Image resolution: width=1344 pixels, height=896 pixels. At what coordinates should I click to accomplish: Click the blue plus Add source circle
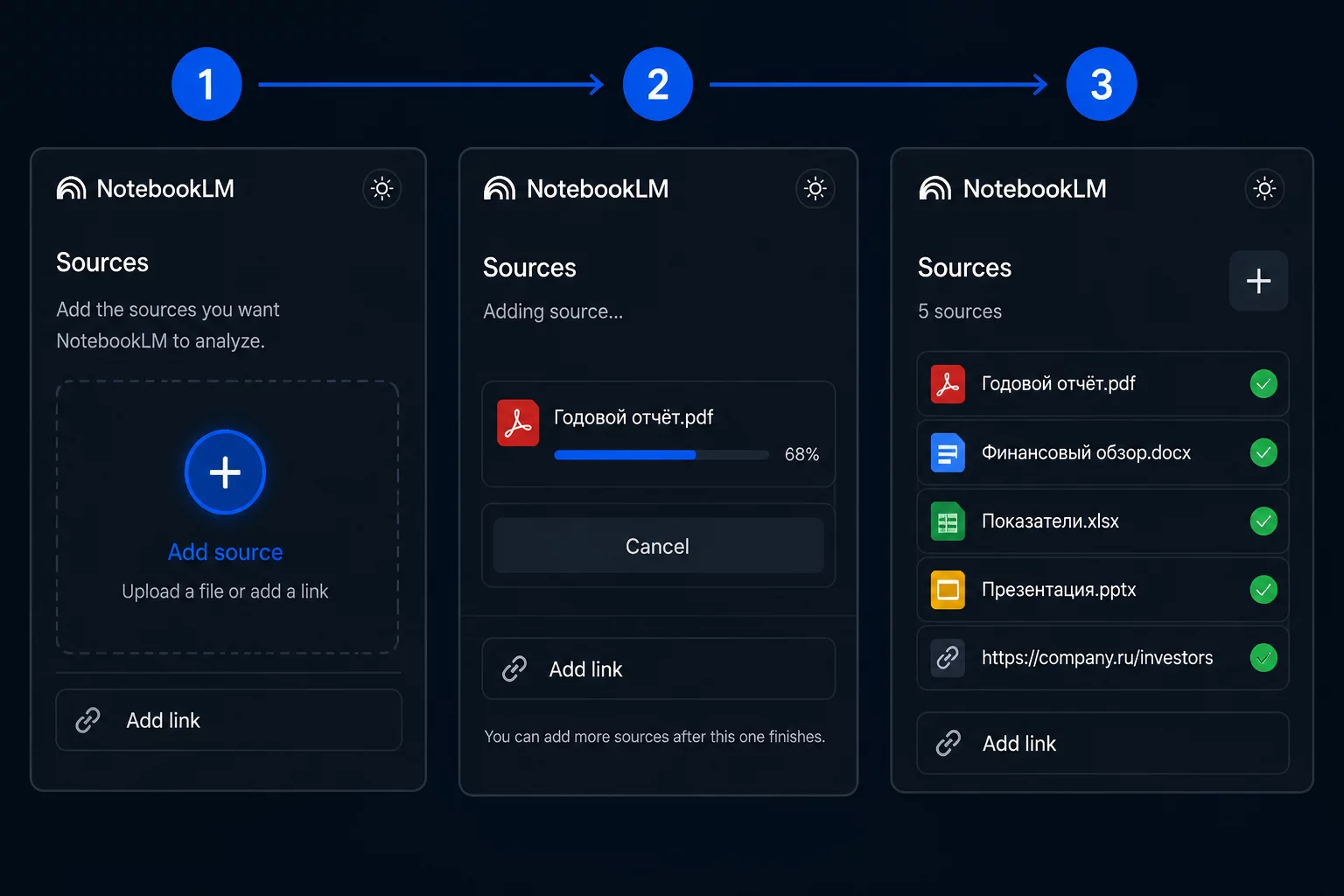(x=225, y=472)
